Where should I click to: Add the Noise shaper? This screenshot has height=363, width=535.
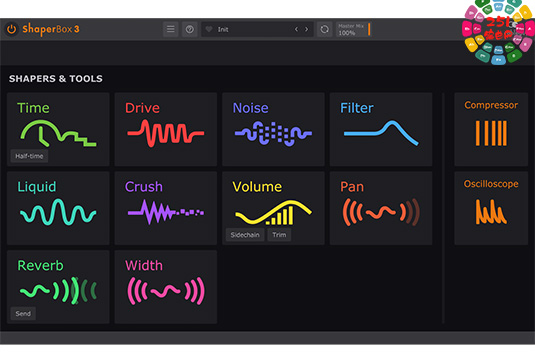click(273, 129)
